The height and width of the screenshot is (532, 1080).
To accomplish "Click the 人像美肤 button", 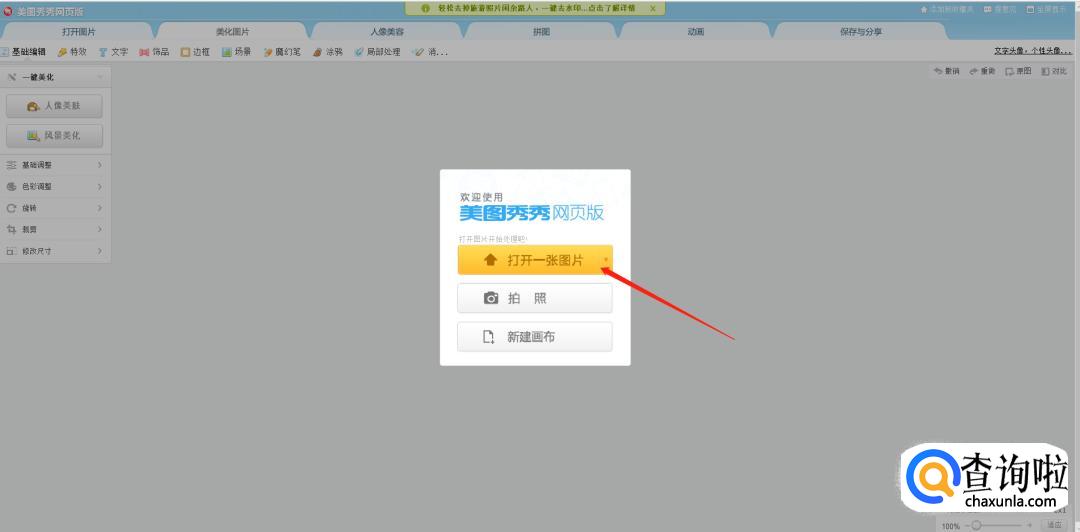I will click(x=54, y=106).
